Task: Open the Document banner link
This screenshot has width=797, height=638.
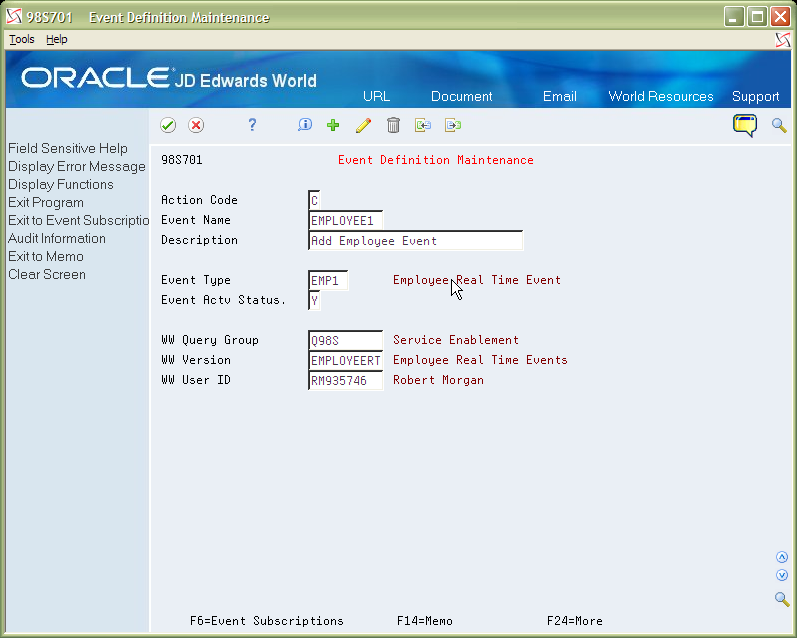Action: [x=462, y=97]
